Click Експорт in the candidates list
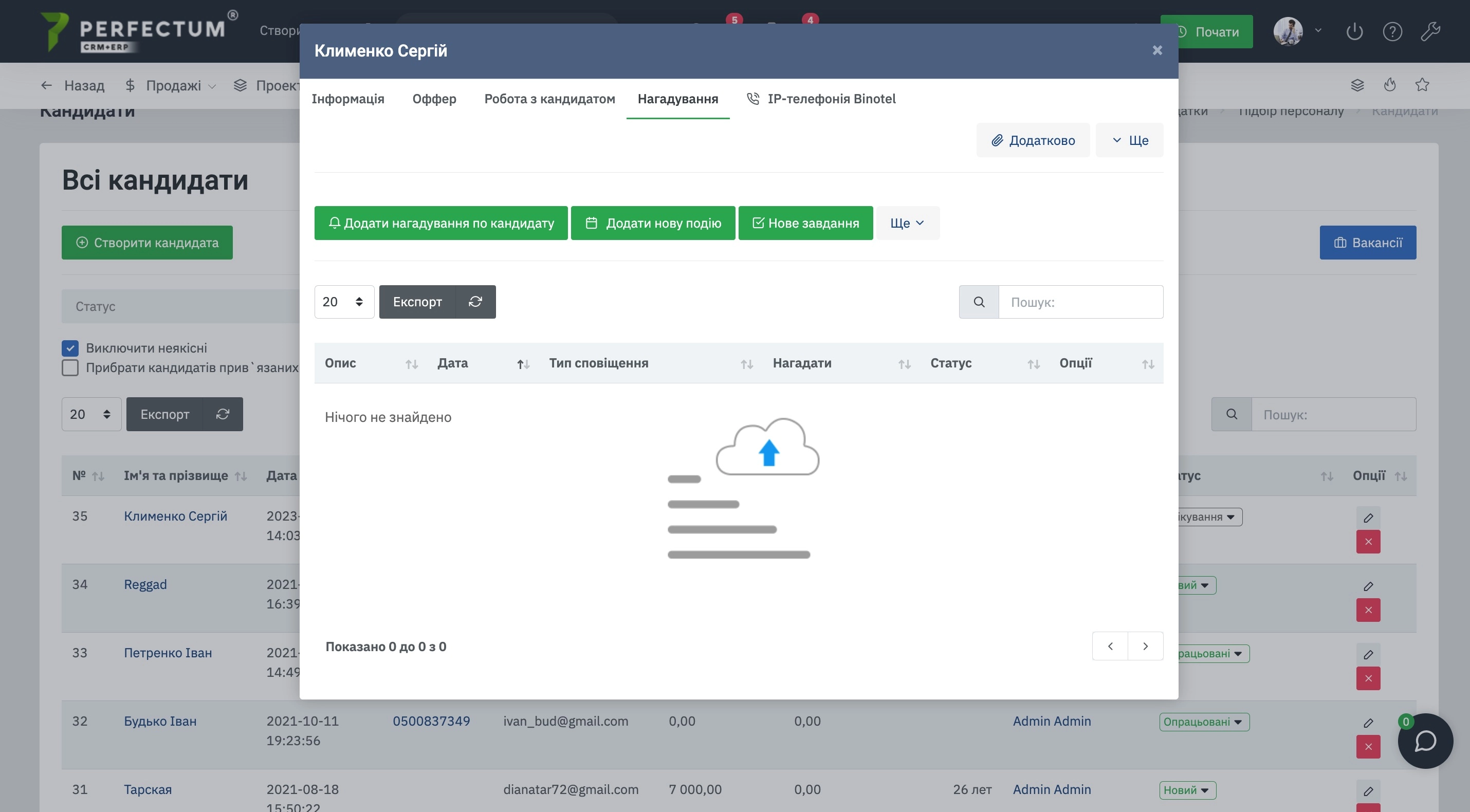This screenshot has width=1470, height=812. click(x=164, y=414)
